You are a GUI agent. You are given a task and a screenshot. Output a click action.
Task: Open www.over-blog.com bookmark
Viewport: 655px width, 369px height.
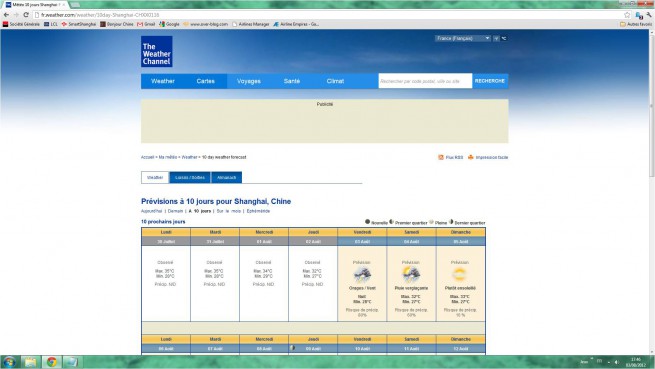point(206,24)
